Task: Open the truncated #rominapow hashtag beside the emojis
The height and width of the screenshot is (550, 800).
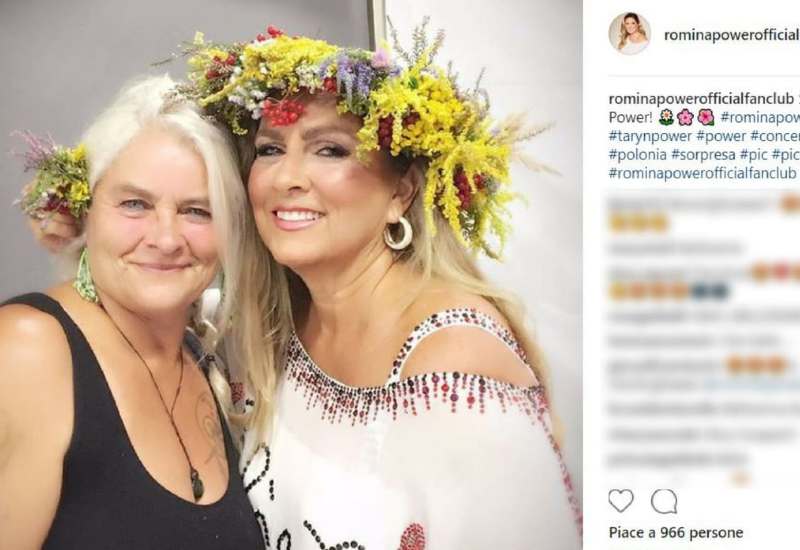Action: click(x=759, y=117)
